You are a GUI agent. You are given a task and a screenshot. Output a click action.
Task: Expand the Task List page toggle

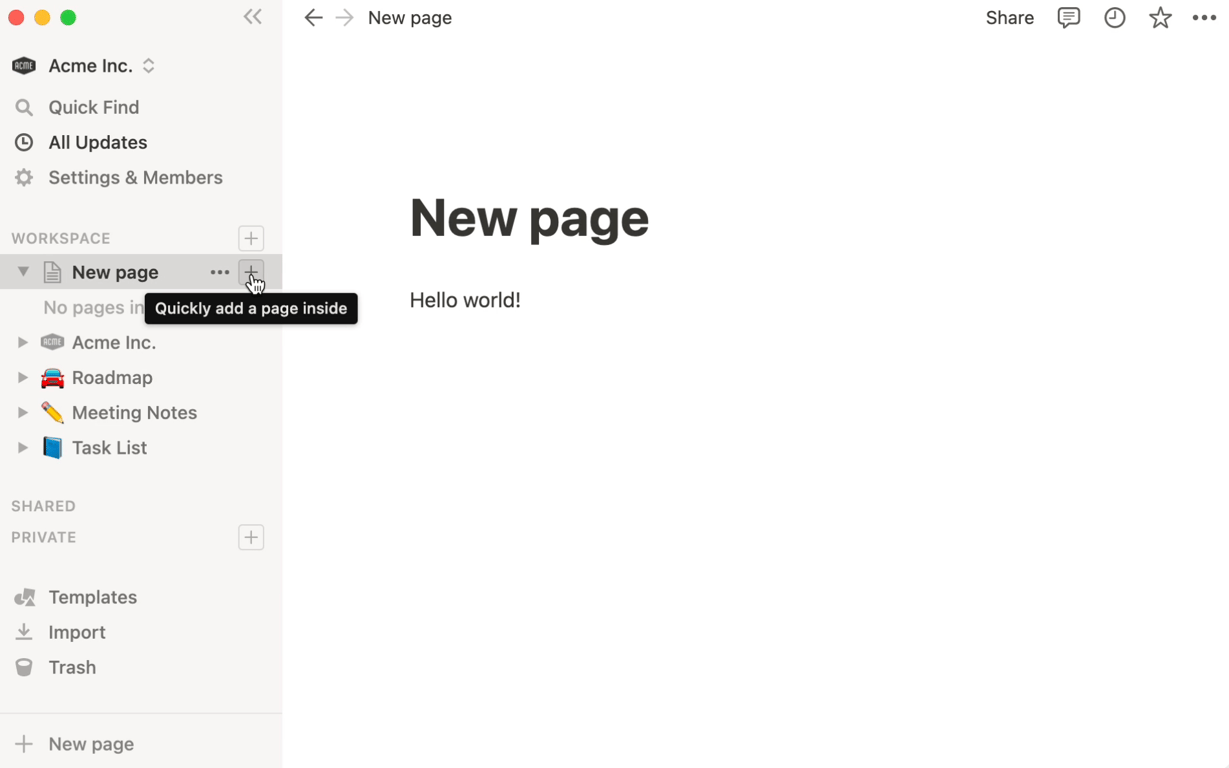click(23, 448)
